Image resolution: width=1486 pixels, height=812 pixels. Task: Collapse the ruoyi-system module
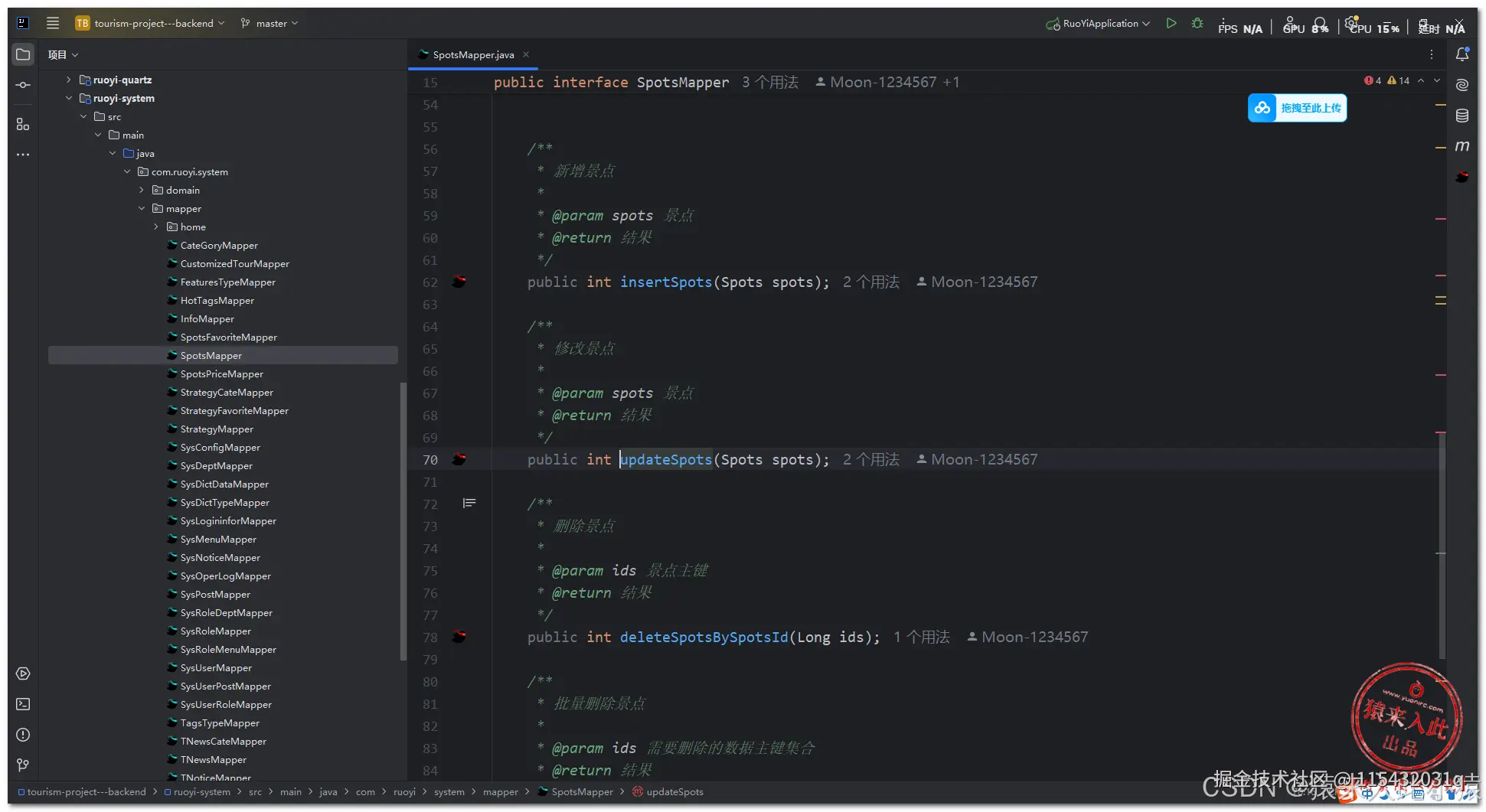click(68, 98)
